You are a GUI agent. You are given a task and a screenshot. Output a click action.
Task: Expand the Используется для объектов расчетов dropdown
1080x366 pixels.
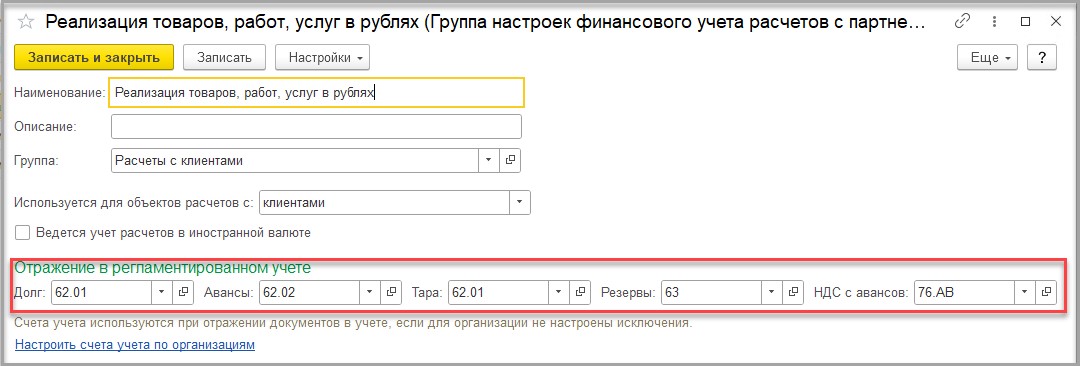[x=519, y=203]
